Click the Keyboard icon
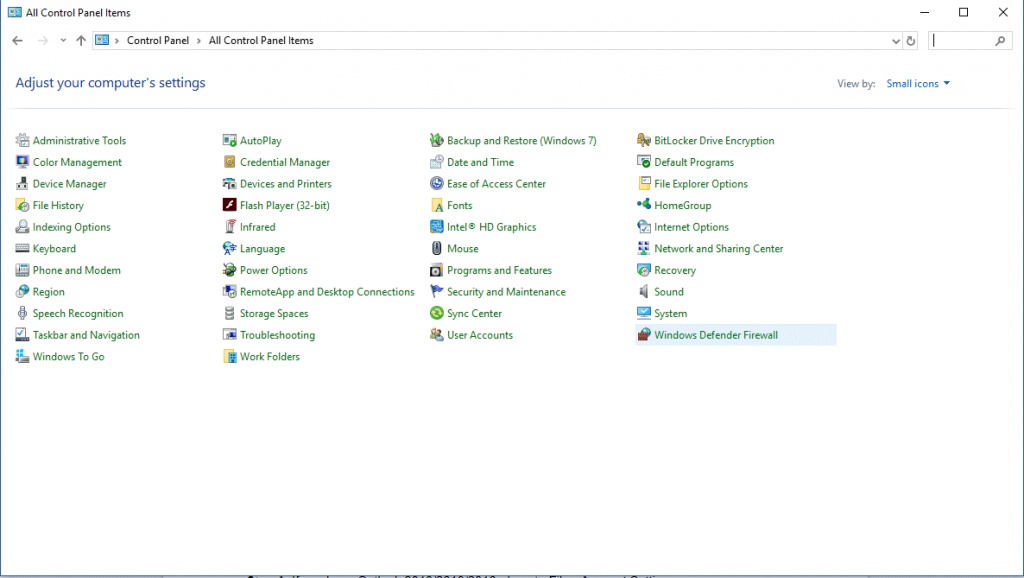Screen dimensions: 1024x578 tap(22, 248)
